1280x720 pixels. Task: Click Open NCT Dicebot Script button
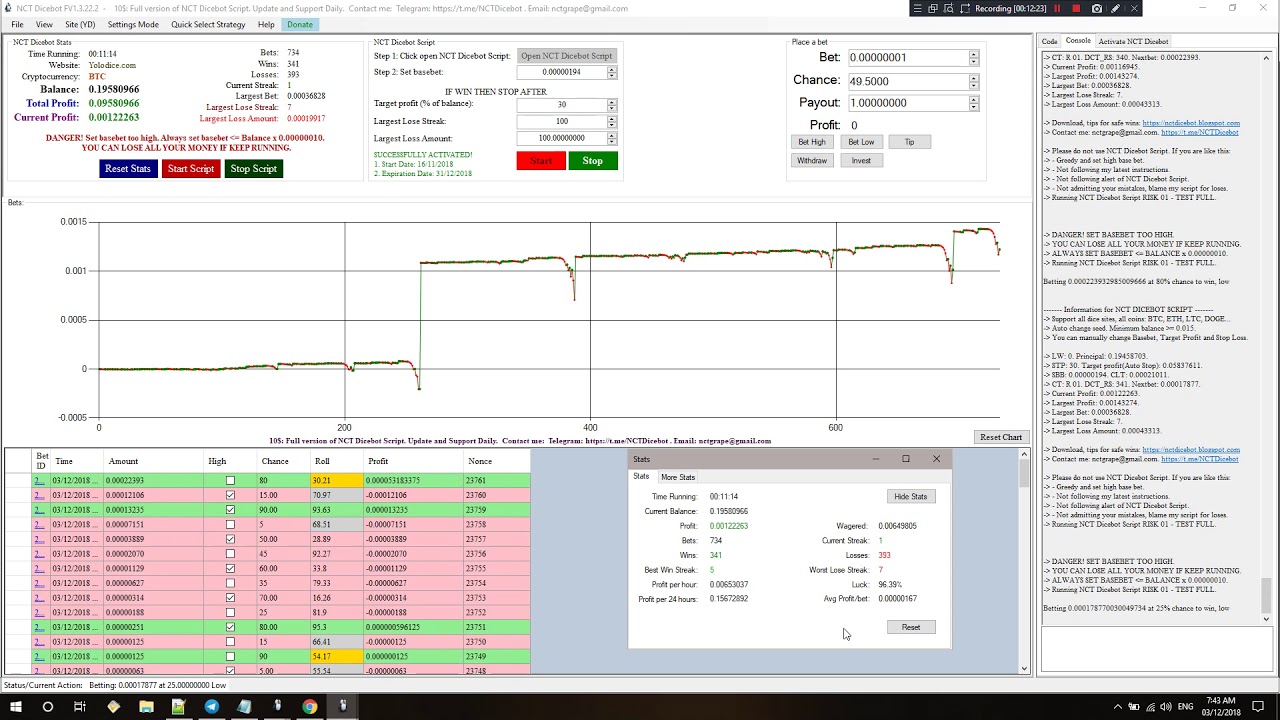click(x=566, y=56)
